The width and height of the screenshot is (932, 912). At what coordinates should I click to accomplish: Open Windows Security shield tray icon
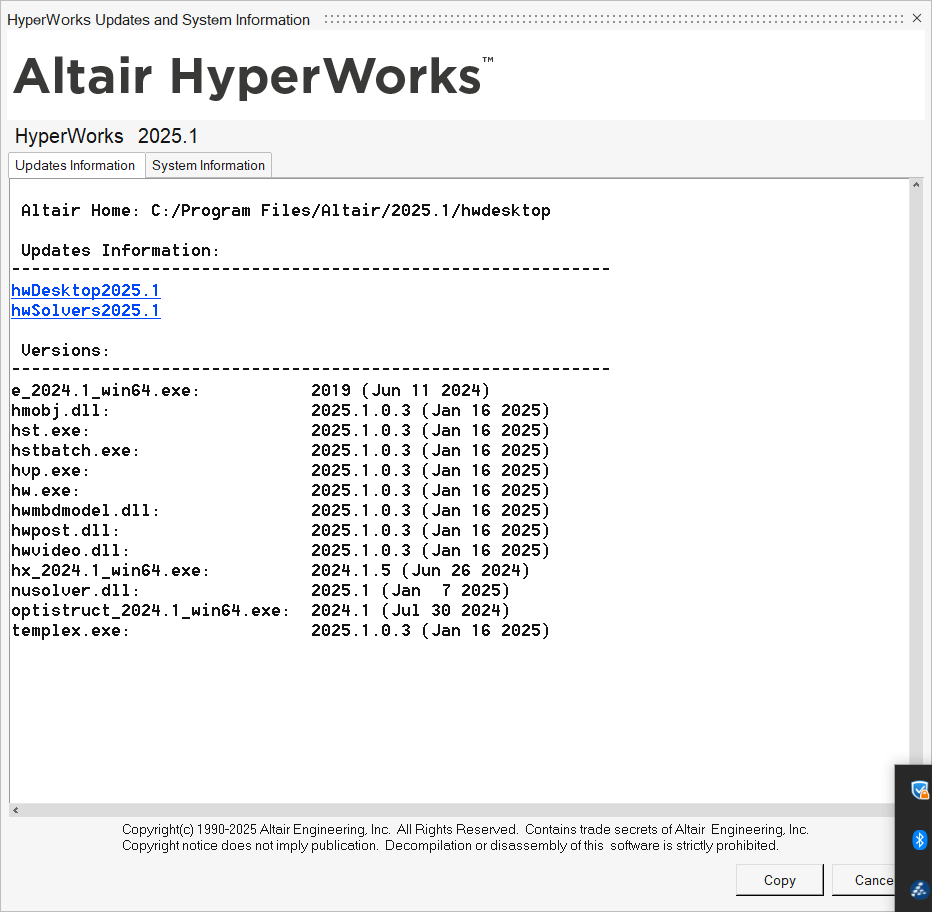[x=919, y=790]
